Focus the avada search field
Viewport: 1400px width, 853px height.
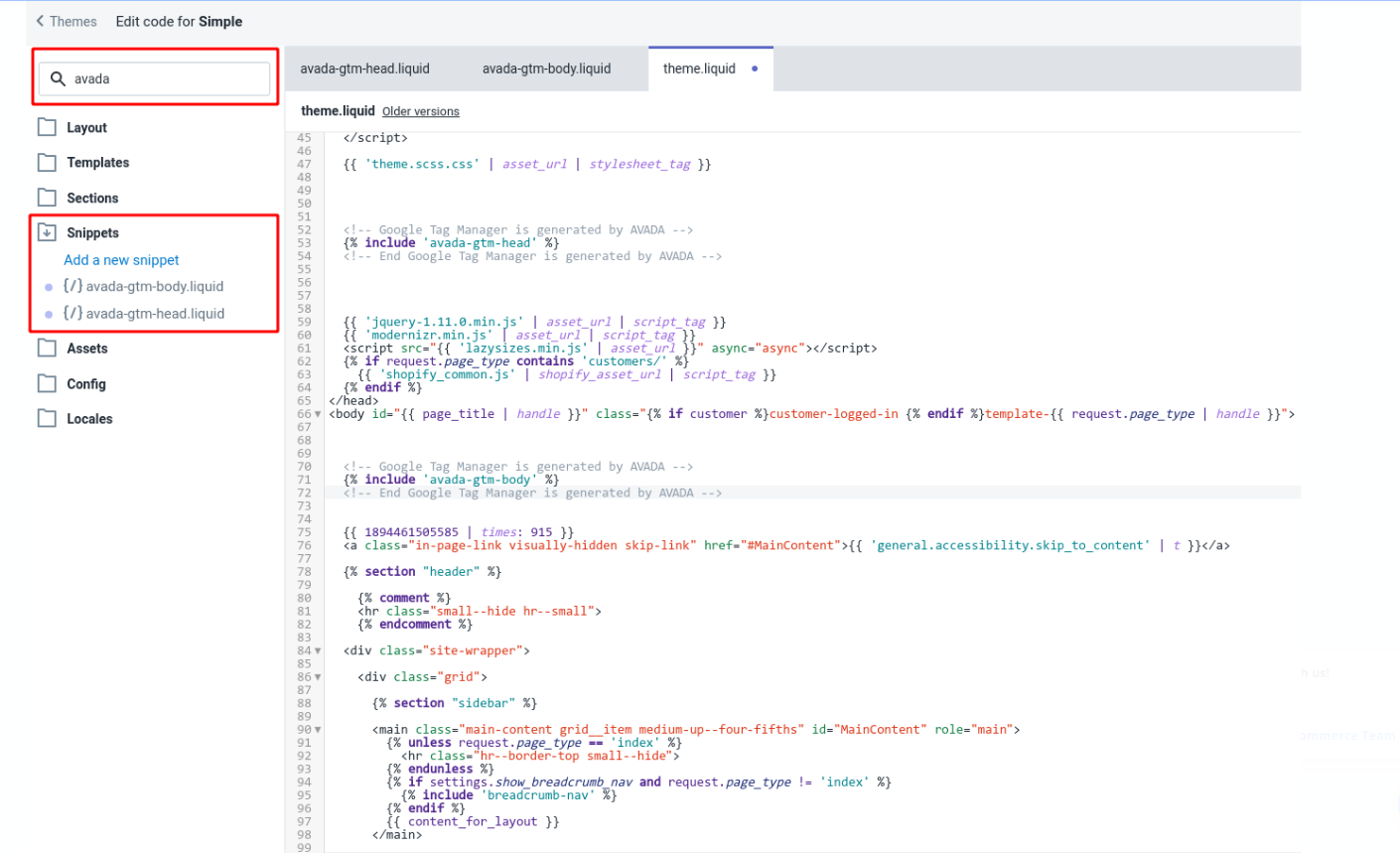pyautogui.click(x=154, y=78)
